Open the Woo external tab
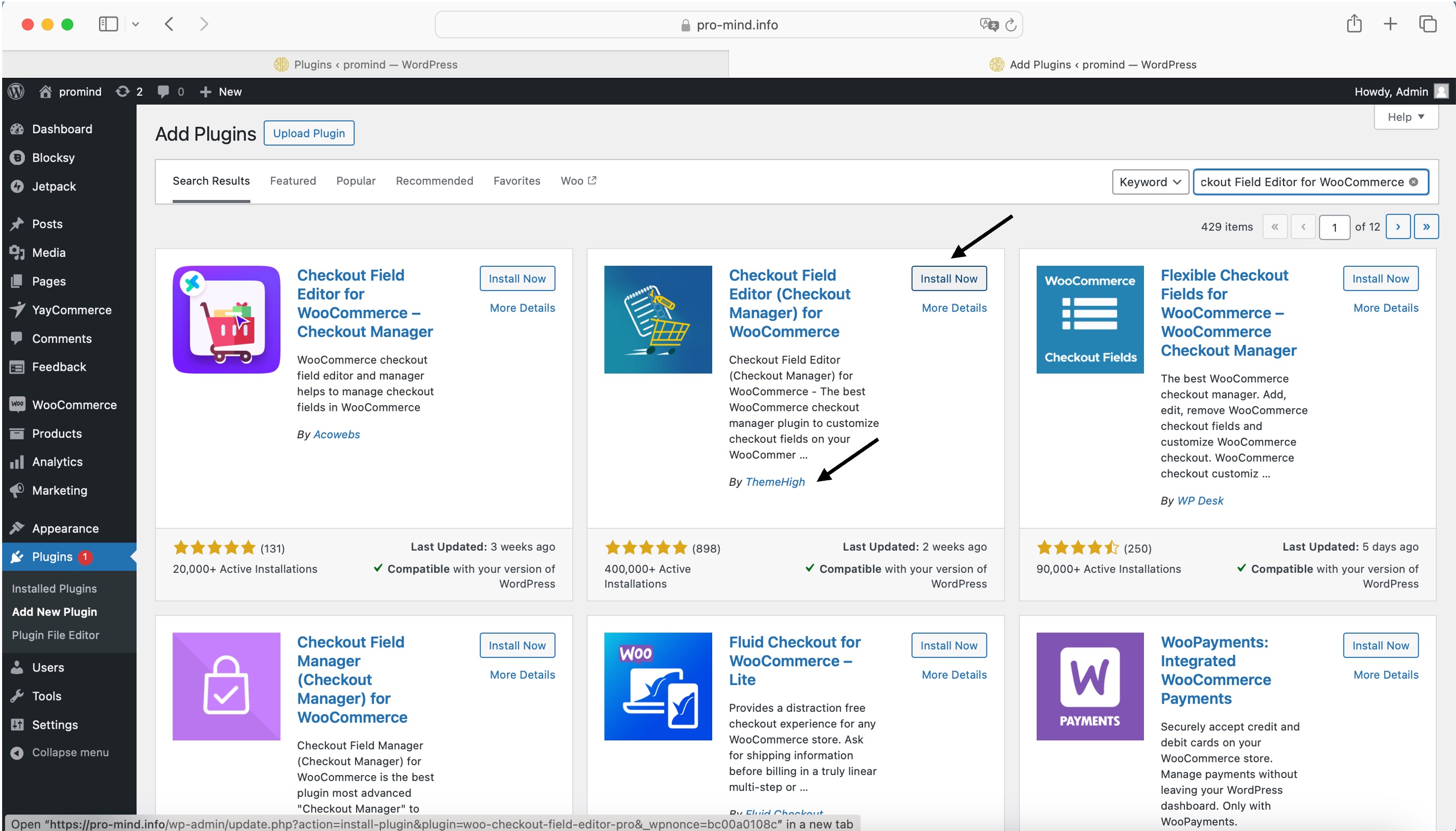The image size is (1456, 831). pos(578,181)
